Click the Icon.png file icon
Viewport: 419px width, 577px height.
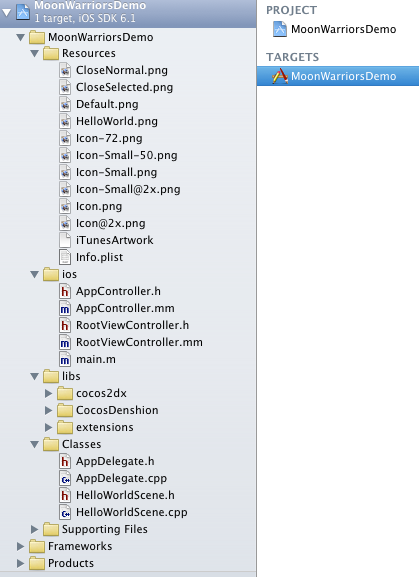[65, 206]
